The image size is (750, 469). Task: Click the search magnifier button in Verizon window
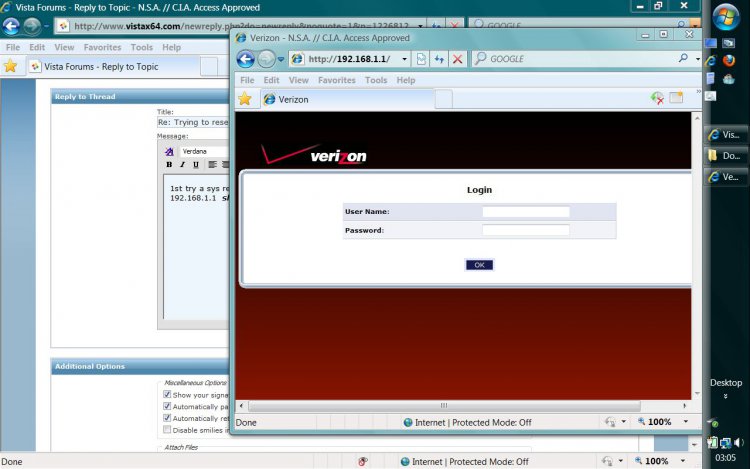[x=683, y=58]
